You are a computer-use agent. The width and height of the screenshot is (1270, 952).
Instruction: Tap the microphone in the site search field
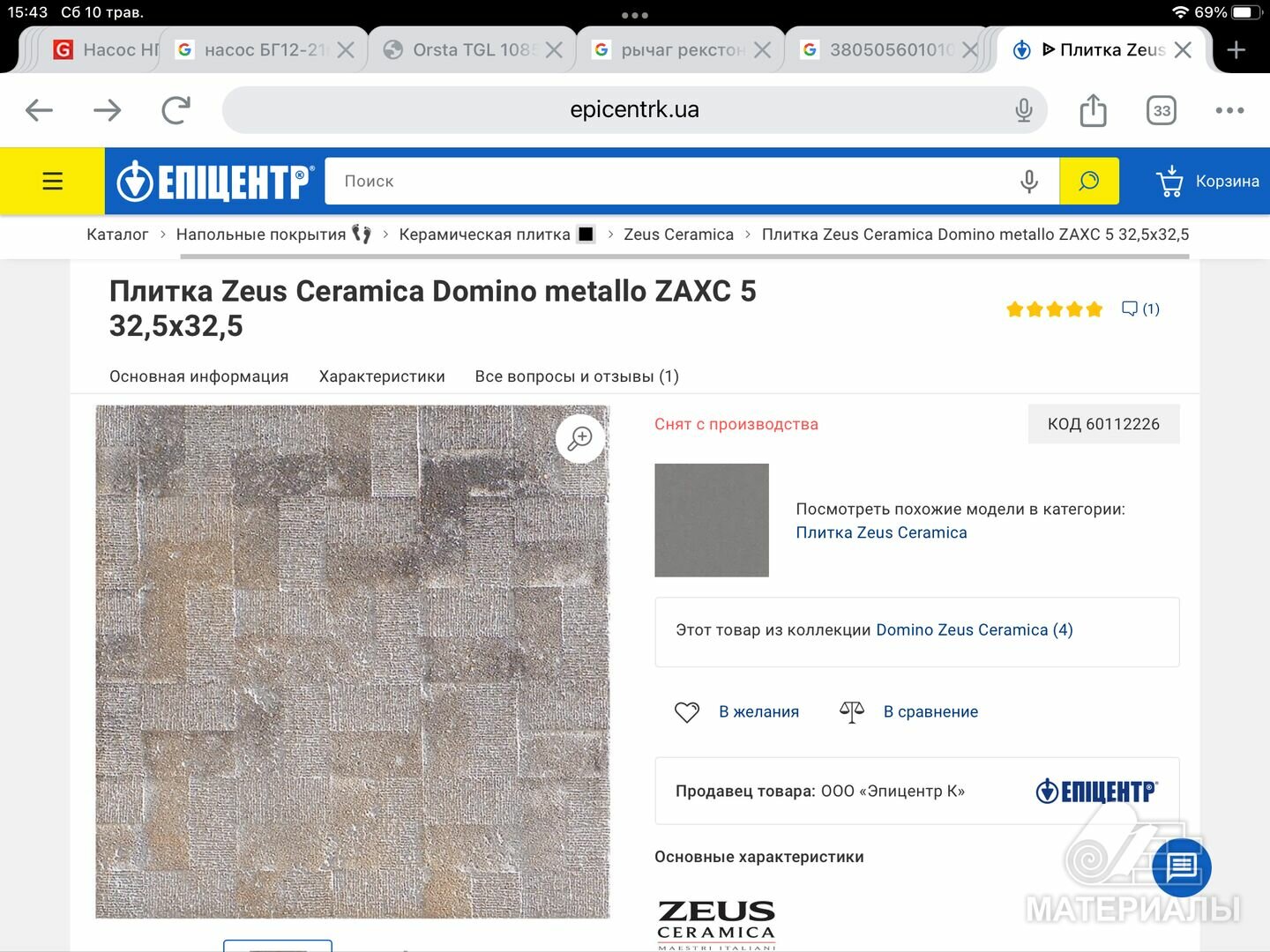[1028, 181]
